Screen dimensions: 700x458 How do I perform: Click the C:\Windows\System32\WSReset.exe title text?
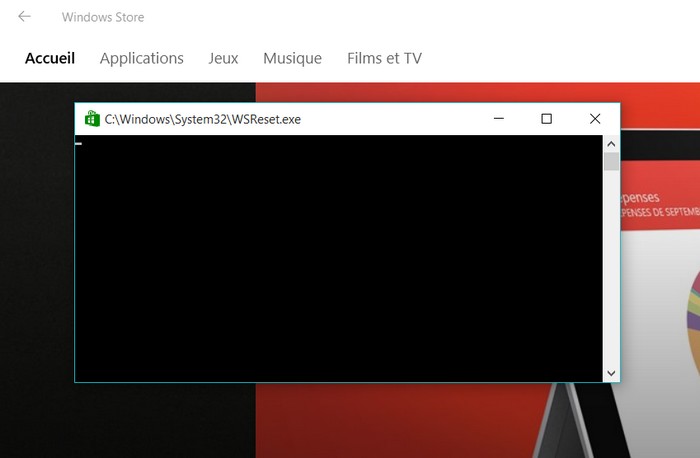click(203, 119)
